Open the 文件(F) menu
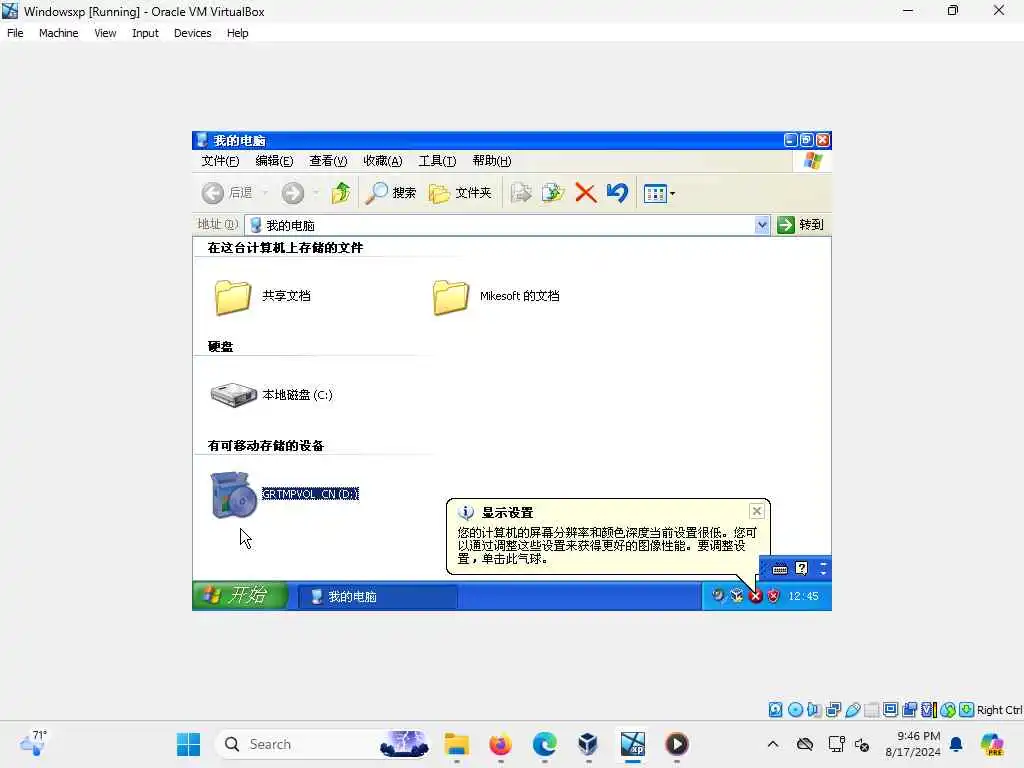Viewport: 1024px width, 768px height. pyautogui.click(x=220, y=161)
